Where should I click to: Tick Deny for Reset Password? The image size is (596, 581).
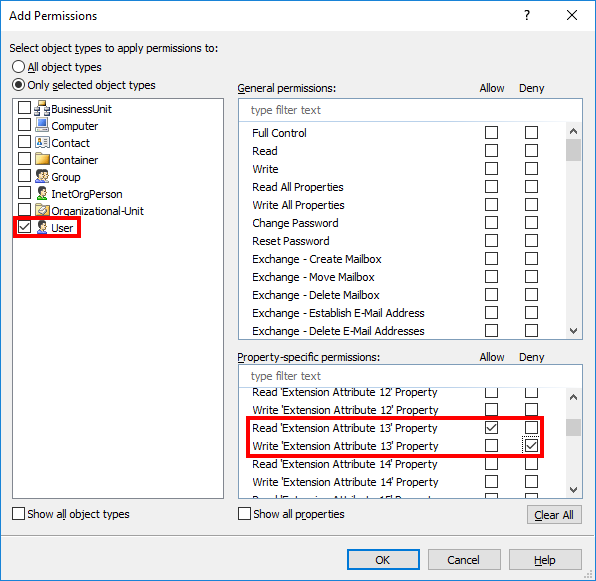[531, 241]
